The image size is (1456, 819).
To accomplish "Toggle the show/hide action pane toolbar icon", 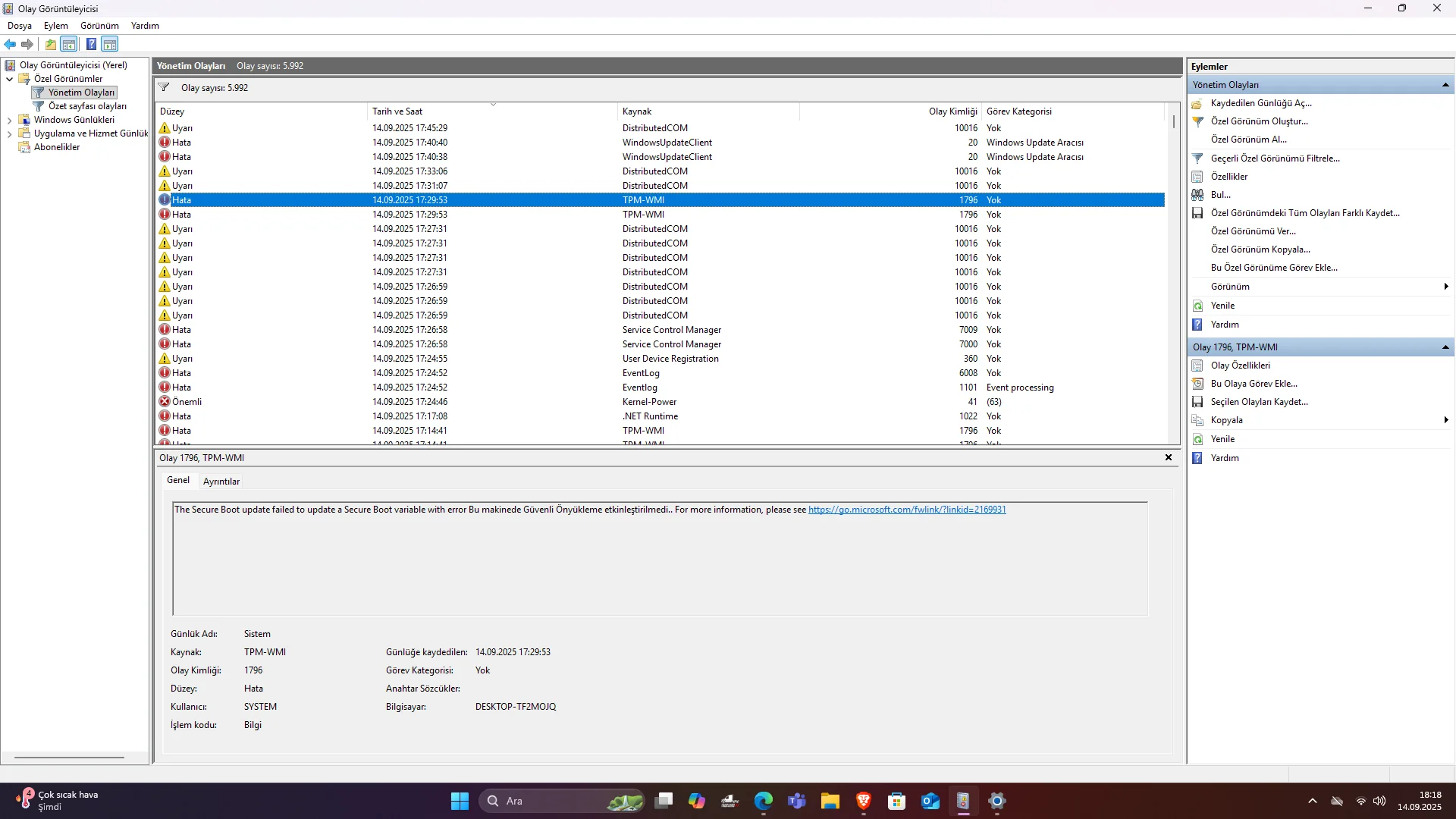I will pos(110,44).
